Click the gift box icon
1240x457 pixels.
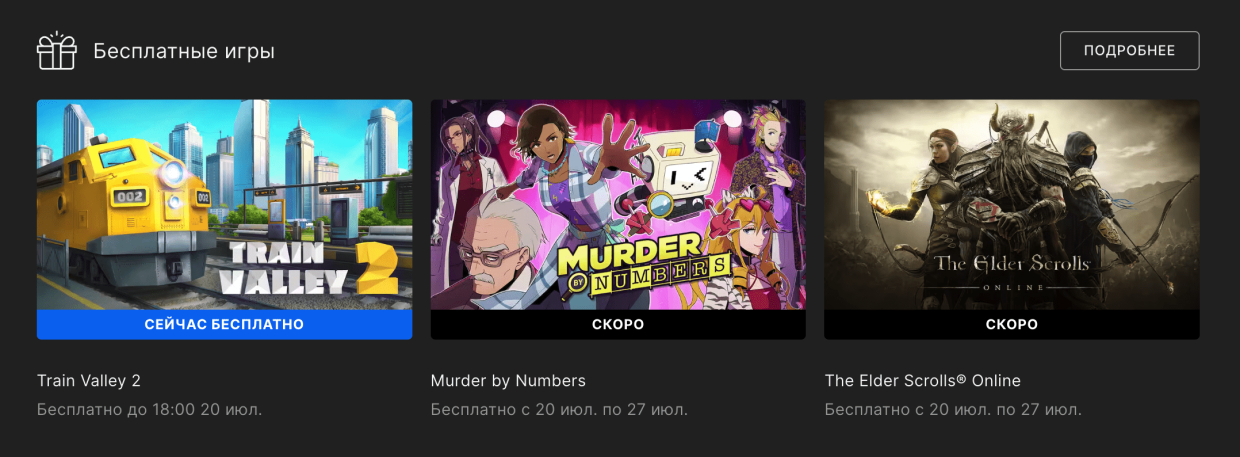pyautogui.click(x=57, y=50)
